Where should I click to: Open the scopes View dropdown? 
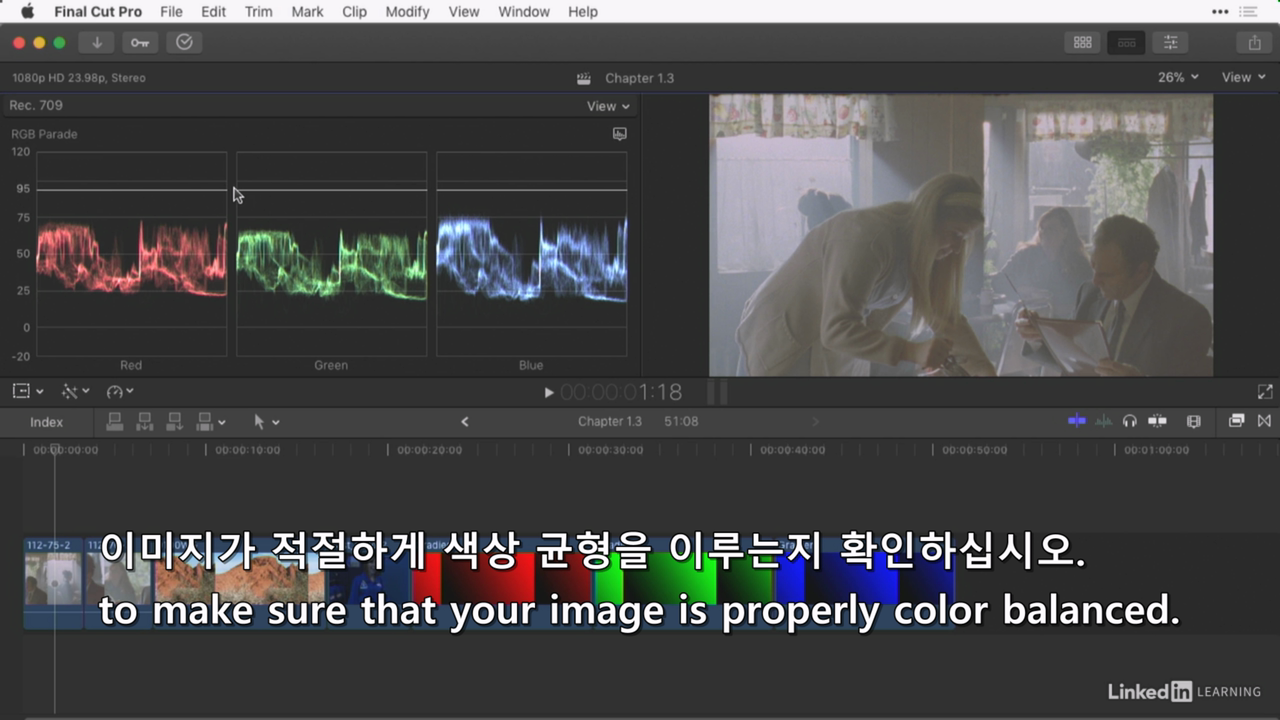(x=608, y=106)
